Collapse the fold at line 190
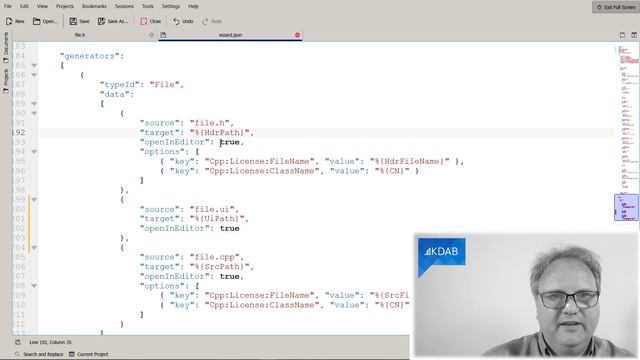 click(x=34, y=113)
